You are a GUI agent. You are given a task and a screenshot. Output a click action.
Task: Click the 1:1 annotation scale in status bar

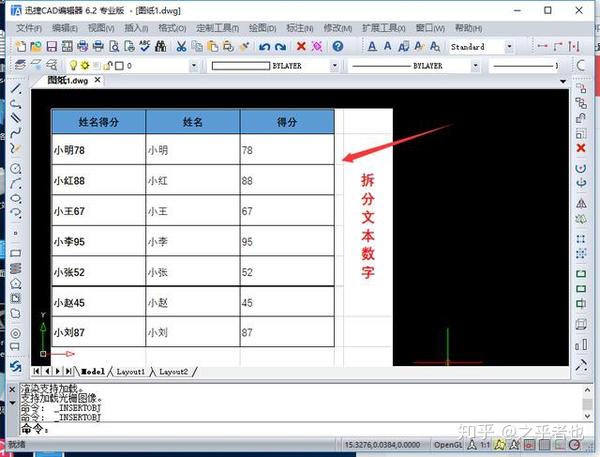tap(485, 445)
